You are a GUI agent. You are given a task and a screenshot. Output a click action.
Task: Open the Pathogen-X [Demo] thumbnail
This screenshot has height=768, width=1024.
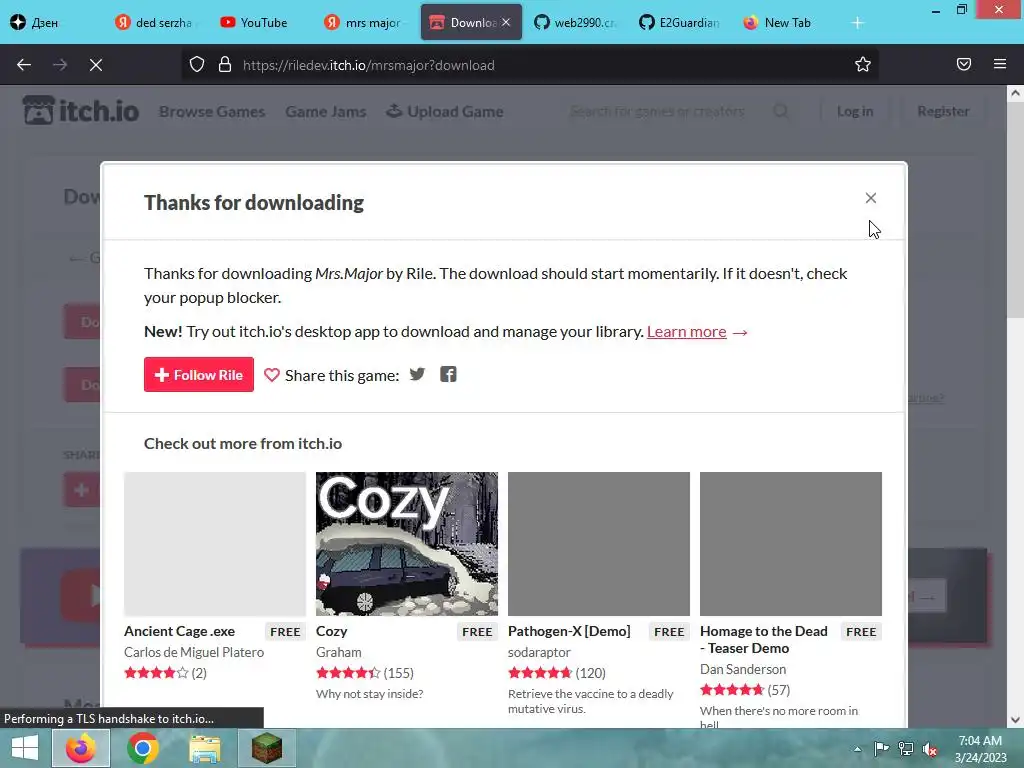599,544
